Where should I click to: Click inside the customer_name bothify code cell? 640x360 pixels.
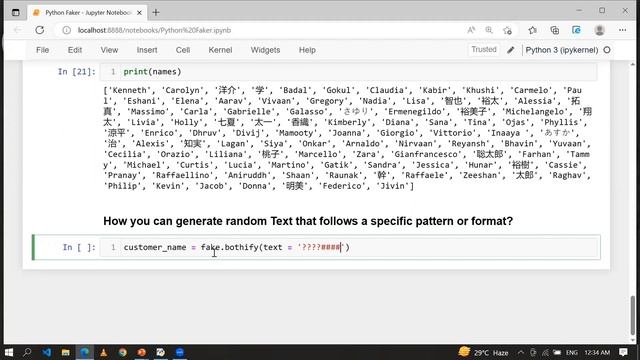tap(350, 247)
